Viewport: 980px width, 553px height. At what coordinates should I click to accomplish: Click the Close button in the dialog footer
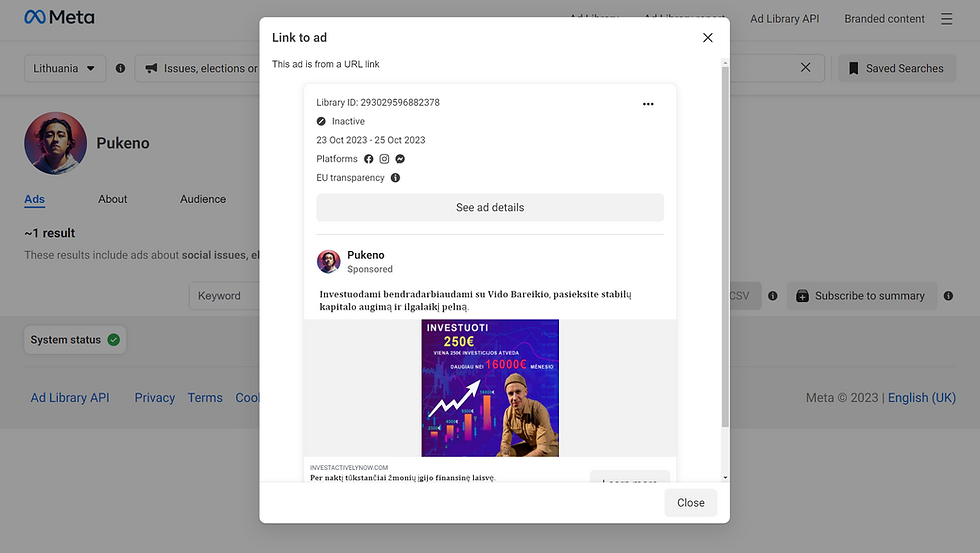[691, 502]
